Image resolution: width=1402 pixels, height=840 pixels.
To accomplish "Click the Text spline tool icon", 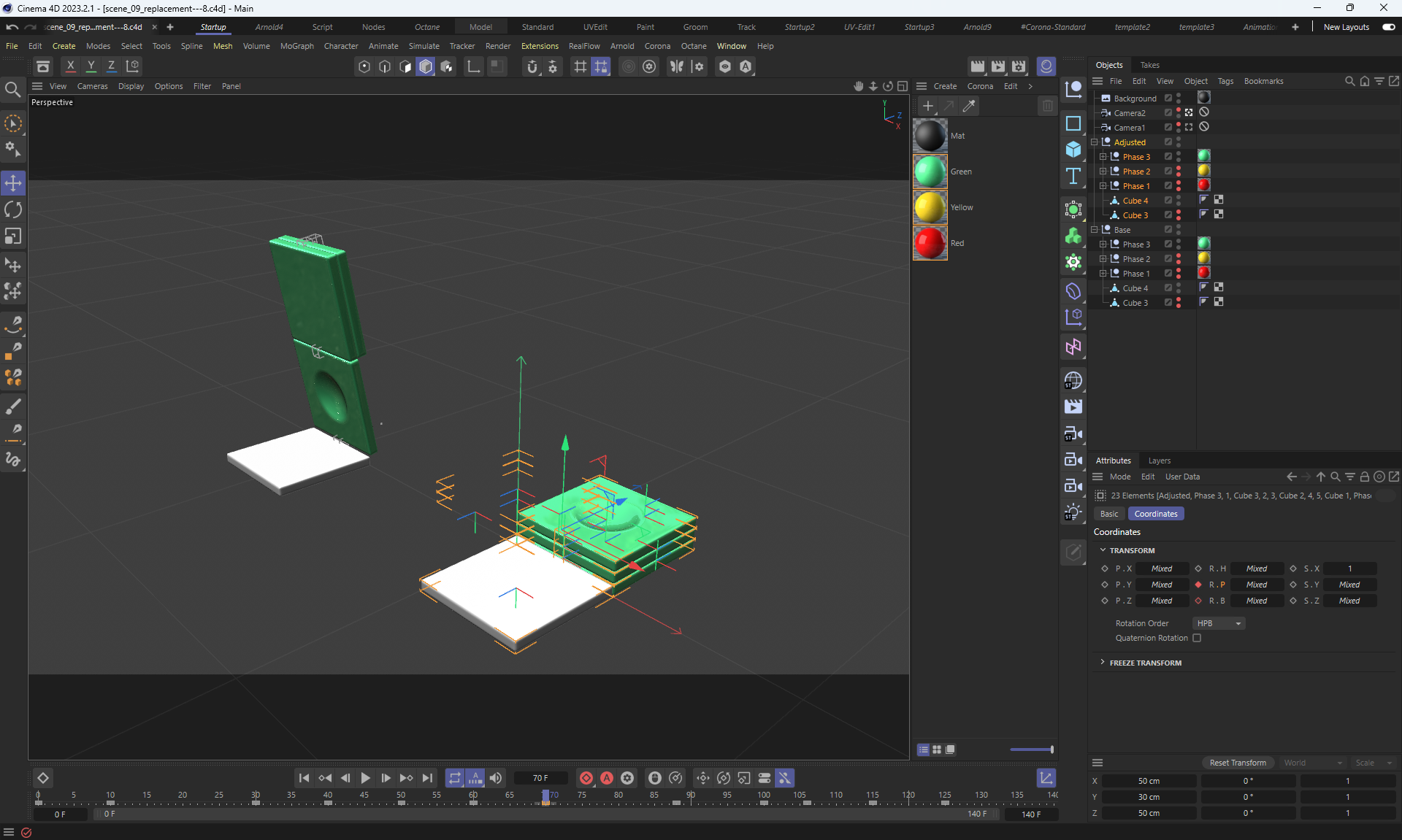I will [1073, 176].
